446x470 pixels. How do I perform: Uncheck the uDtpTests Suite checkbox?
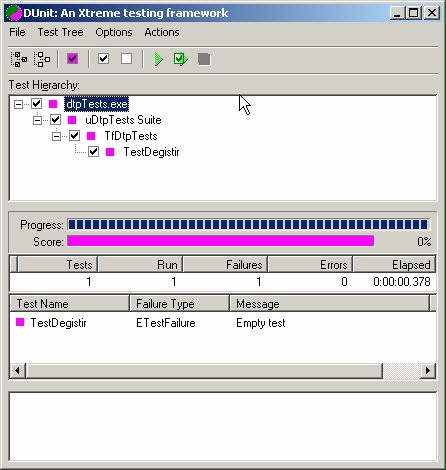[55, 120]
